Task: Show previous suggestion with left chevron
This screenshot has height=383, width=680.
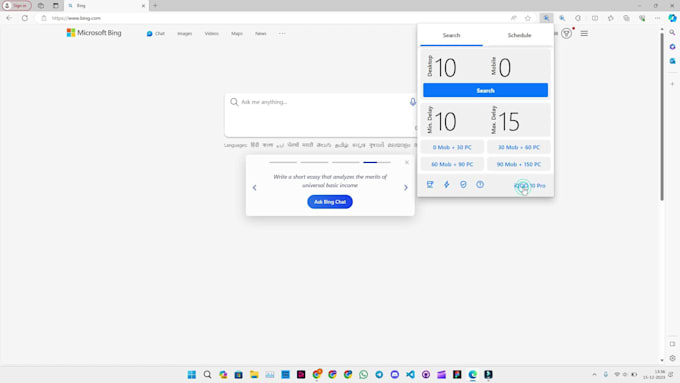Action: [255, 188]
